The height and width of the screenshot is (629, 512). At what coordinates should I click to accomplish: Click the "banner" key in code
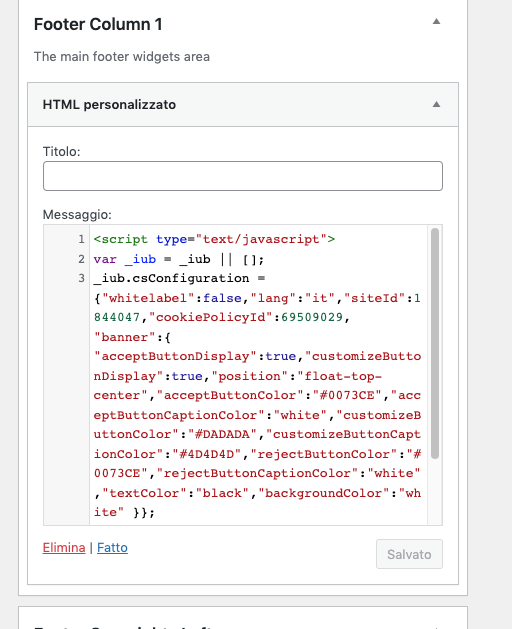[124, 337]
